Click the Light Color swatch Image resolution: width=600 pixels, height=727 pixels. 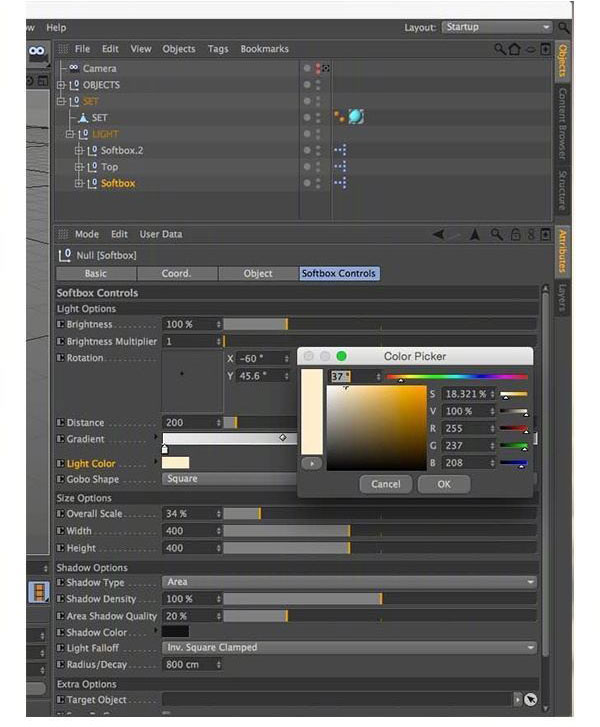coord(175,463)
